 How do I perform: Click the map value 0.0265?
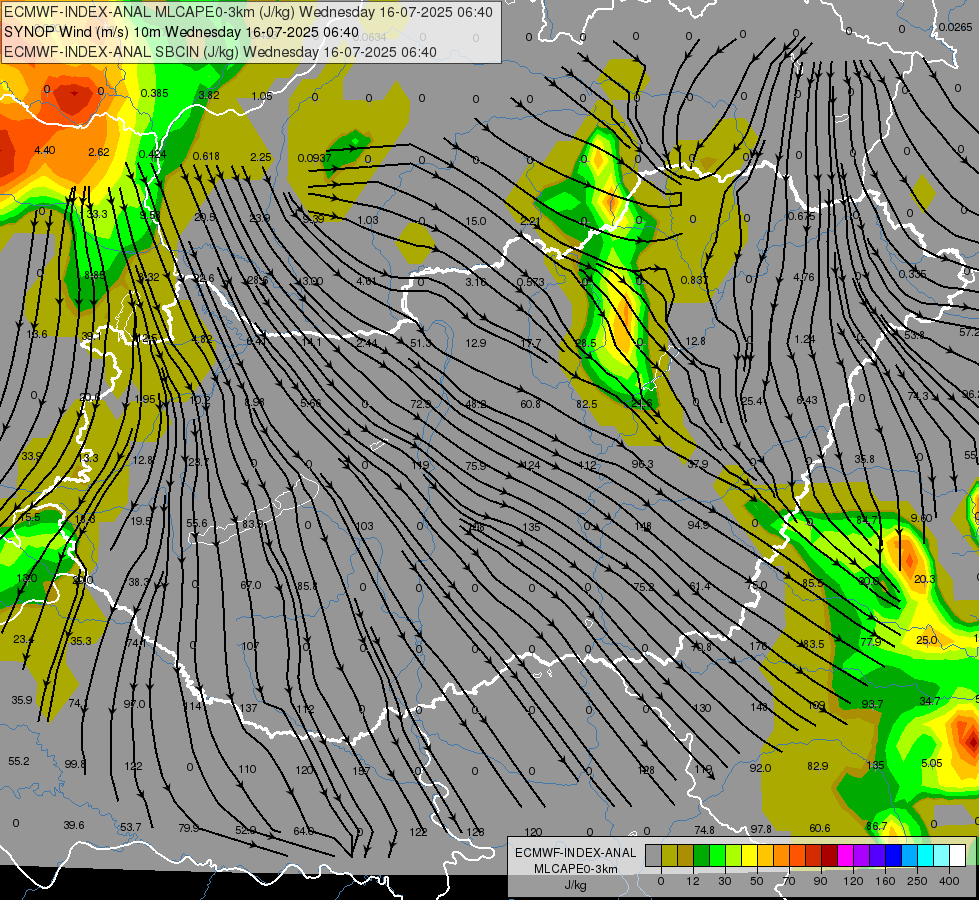[955, 27]
